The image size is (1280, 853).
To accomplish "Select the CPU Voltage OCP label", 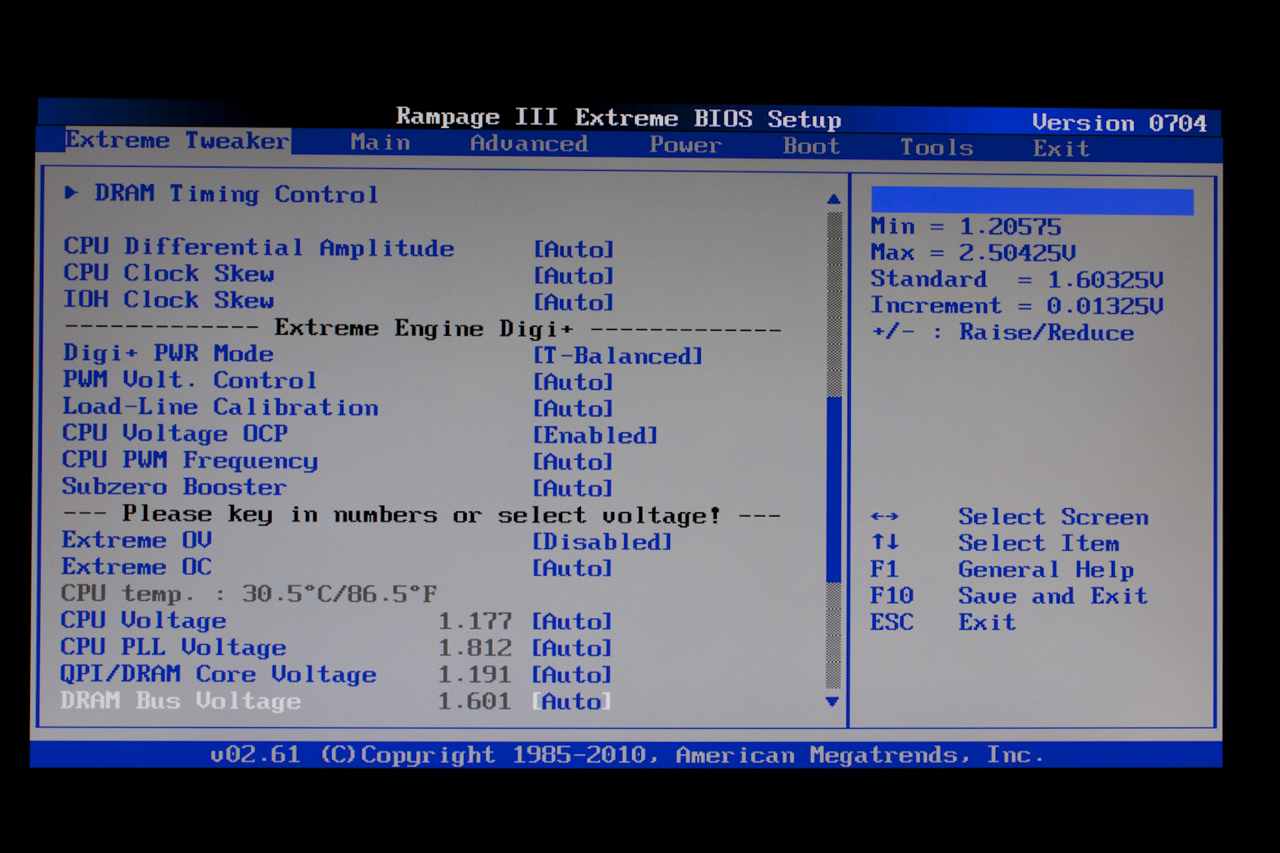I will point(175,433).
